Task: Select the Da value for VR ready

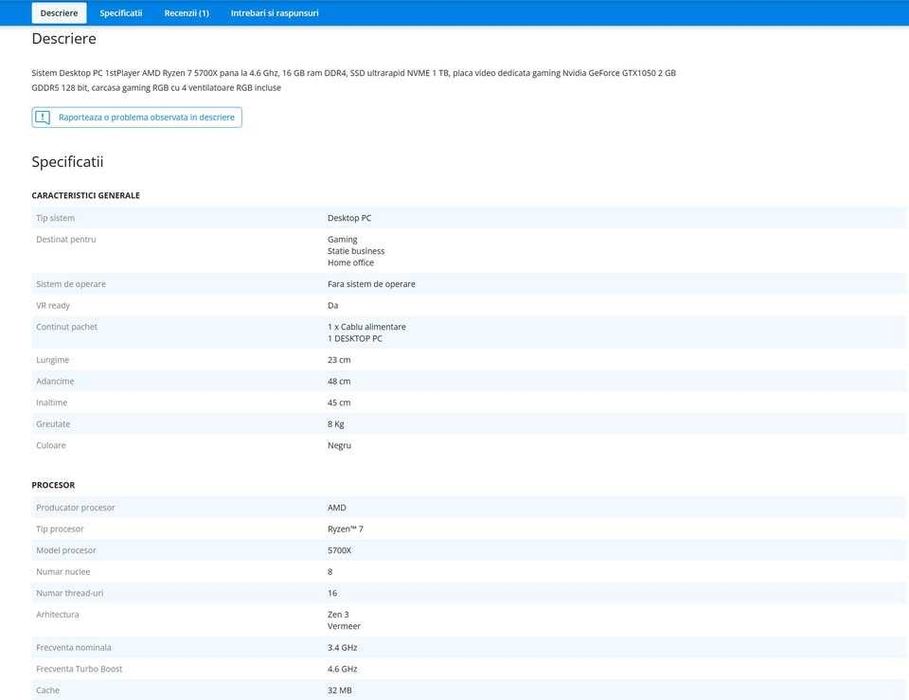Action: tap(333, 306)
